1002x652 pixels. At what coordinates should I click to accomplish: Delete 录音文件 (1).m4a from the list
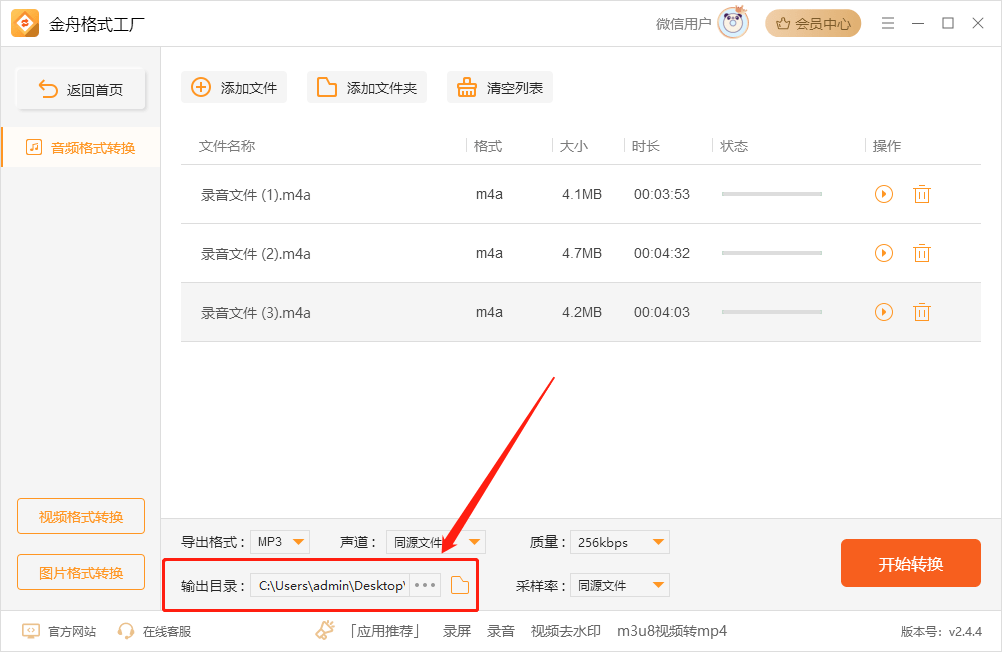pyautogui.click(x=921, y=194)
